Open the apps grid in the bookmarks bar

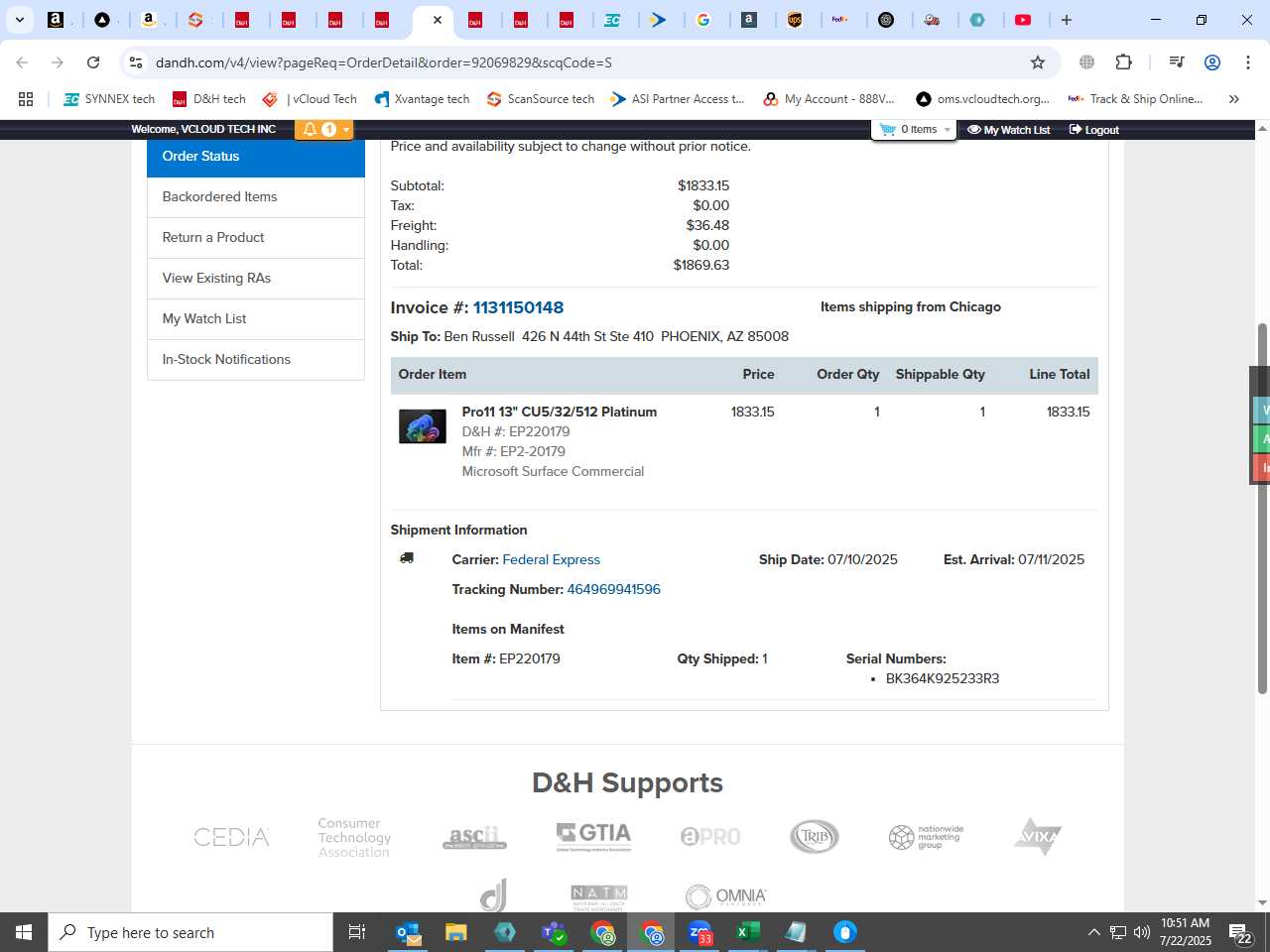pyautogui.click(x=26, y=99)
